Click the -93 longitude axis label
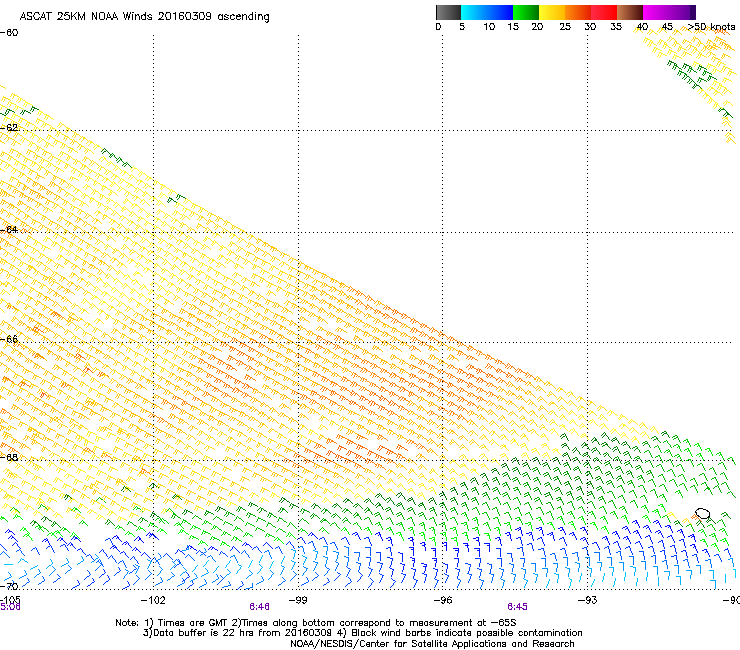Image resolution: width=740 pixels, height=650 pixels. click(588, 600)
